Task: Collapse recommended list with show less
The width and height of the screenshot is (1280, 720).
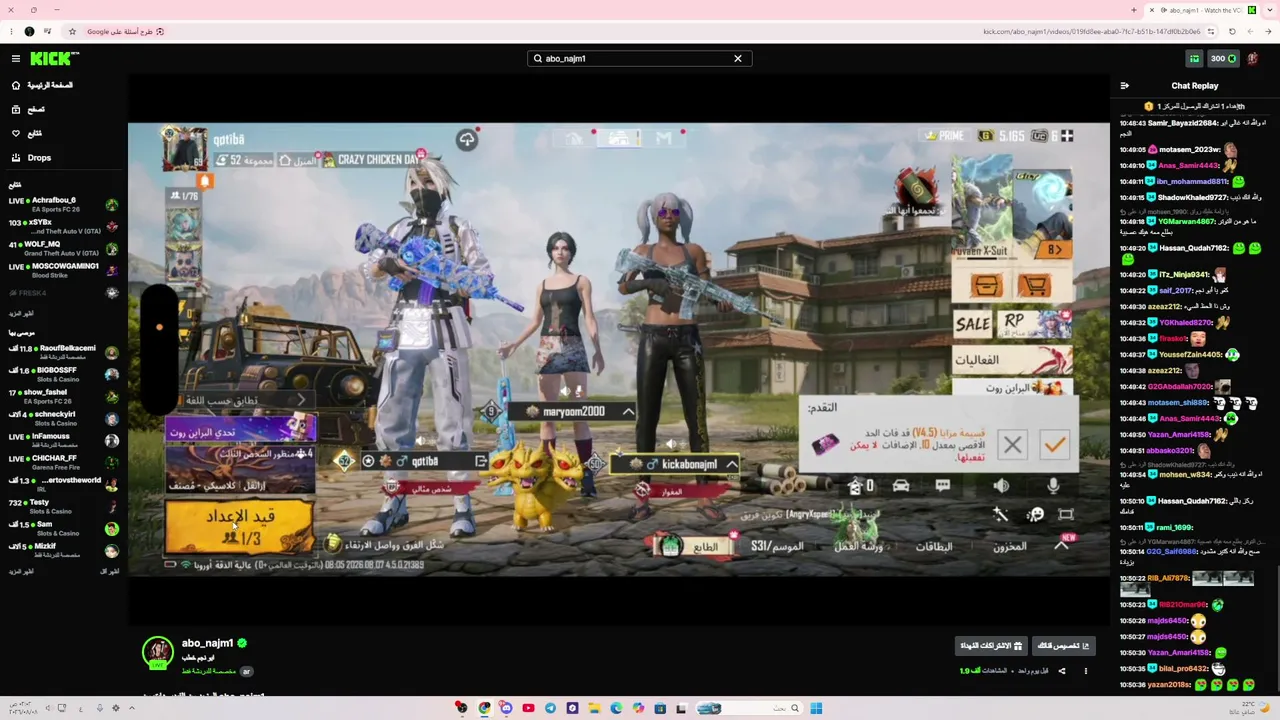Action: pos(110,571)
